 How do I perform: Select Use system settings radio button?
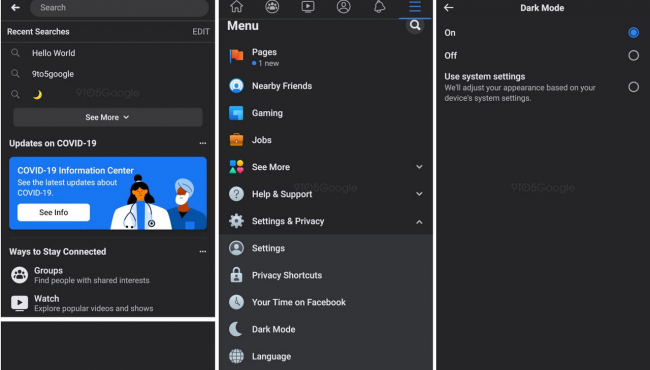tap(633, 87)
